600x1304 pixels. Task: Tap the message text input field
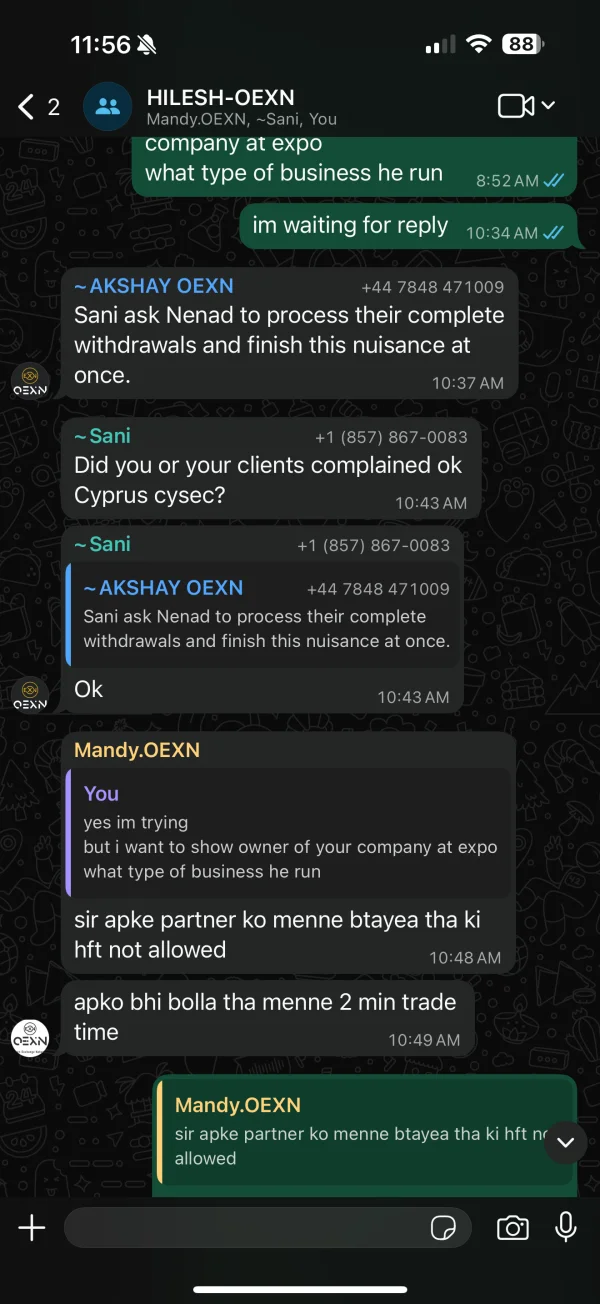tap(245, 1228)
